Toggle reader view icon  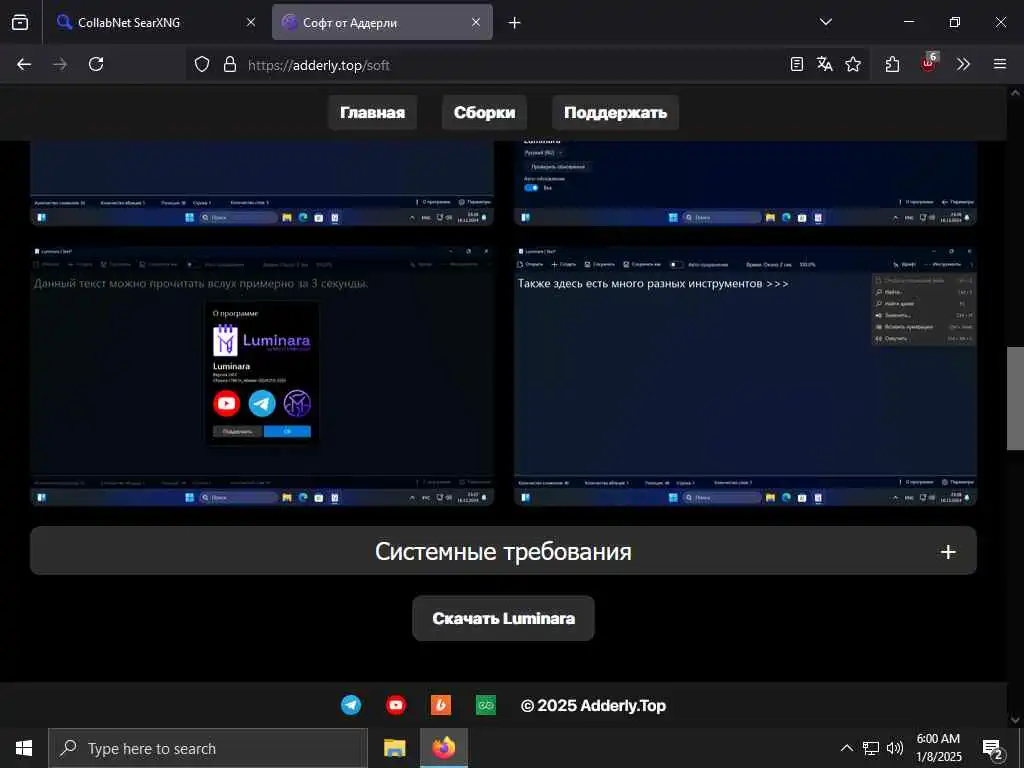coord(797,64)
